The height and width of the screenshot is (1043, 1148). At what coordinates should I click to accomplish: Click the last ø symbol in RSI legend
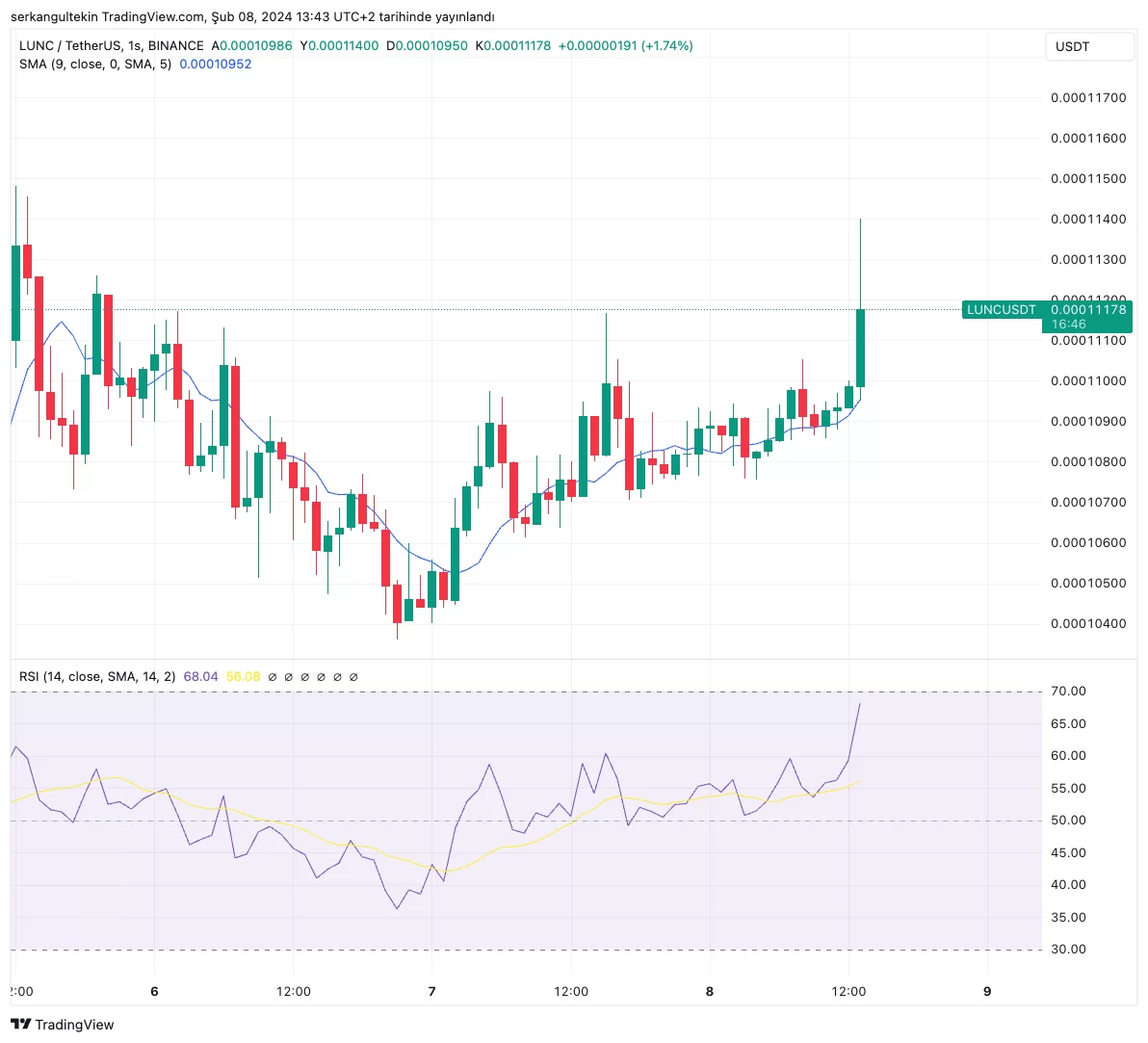point(353,677)
